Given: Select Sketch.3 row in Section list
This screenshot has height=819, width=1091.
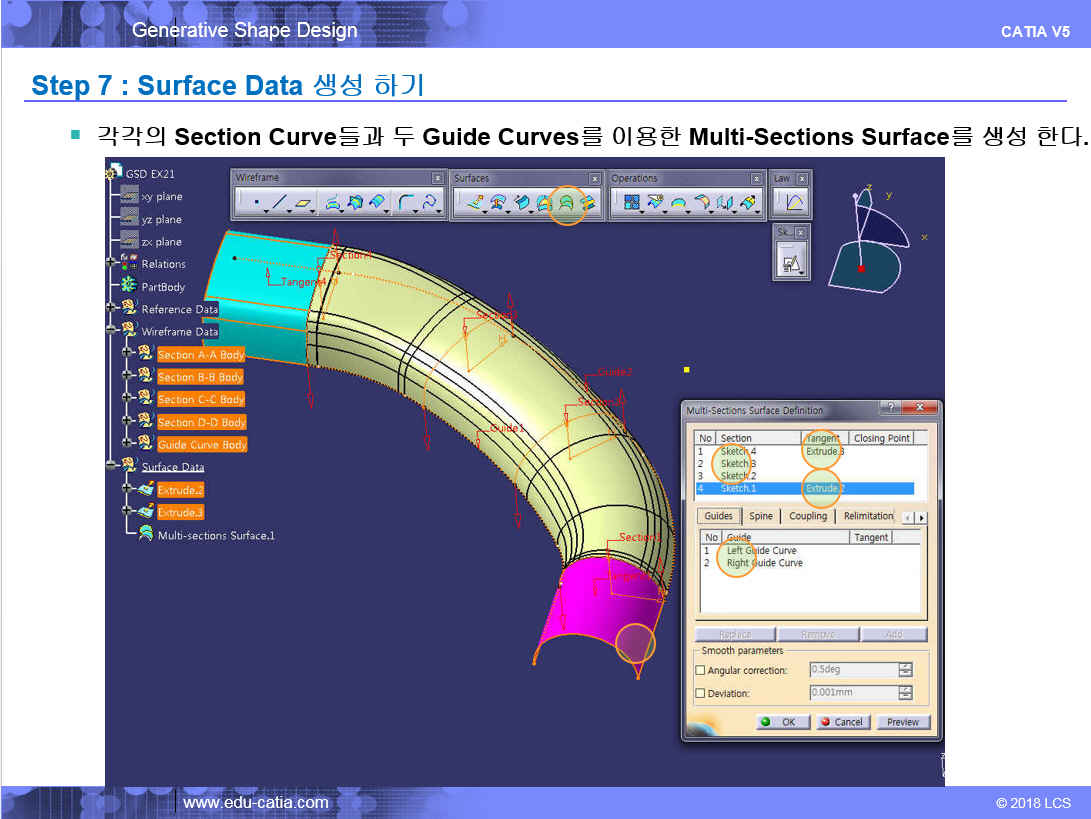Looking at the screenshot, I should pos(738,464).
